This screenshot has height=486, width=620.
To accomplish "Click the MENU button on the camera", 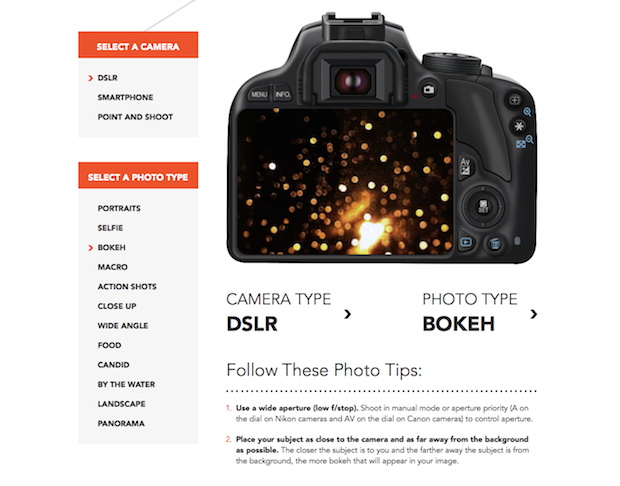I will pyautogui.click(x=259, y=94).
